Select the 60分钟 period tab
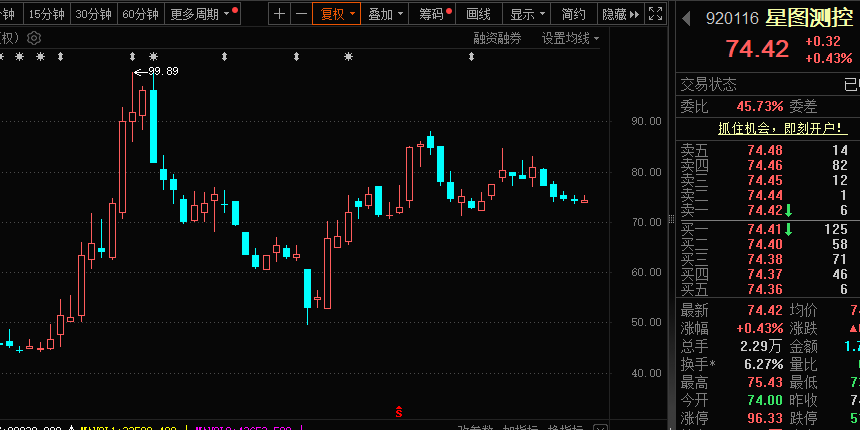This screenshot has height=430, width=860. [140, 14]
